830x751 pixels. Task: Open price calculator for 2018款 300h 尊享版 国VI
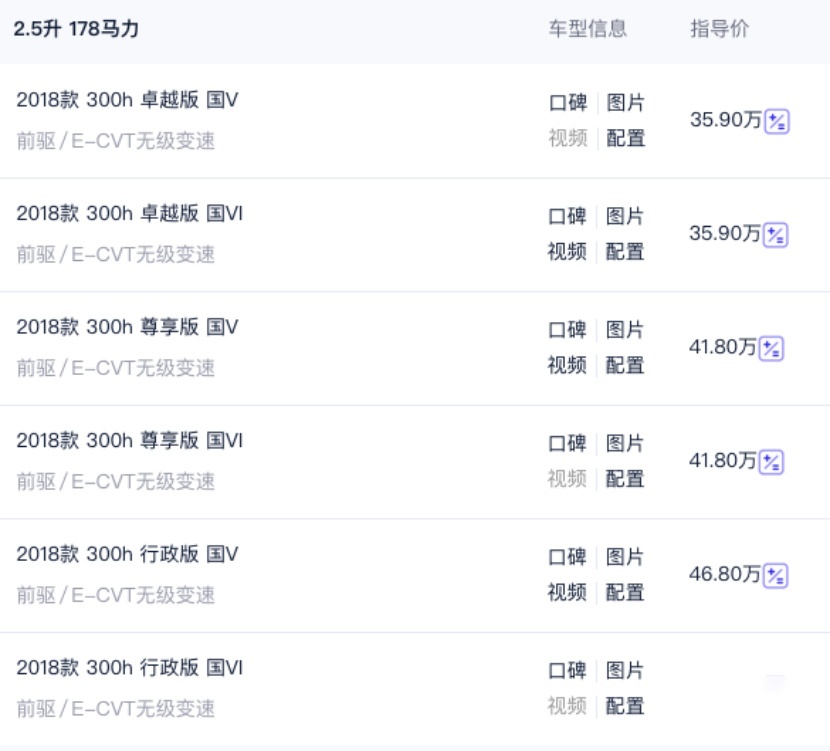point(771,462)
